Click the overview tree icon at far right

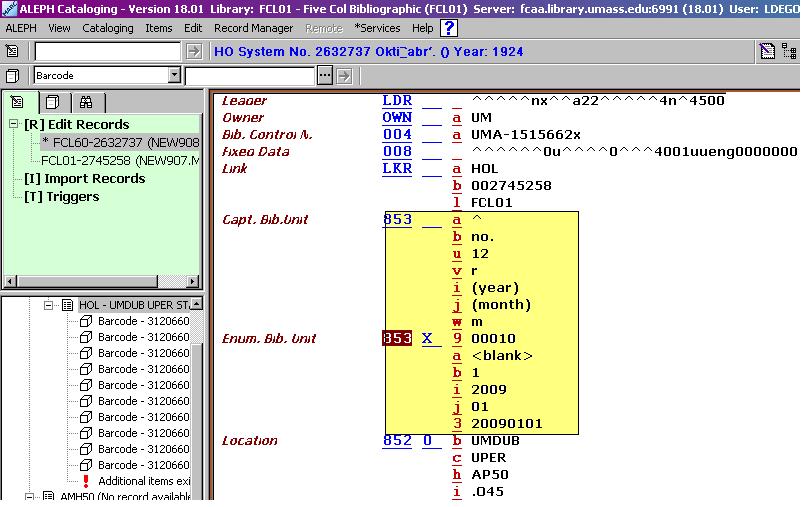pyautogui.click(x=790, y=52)
